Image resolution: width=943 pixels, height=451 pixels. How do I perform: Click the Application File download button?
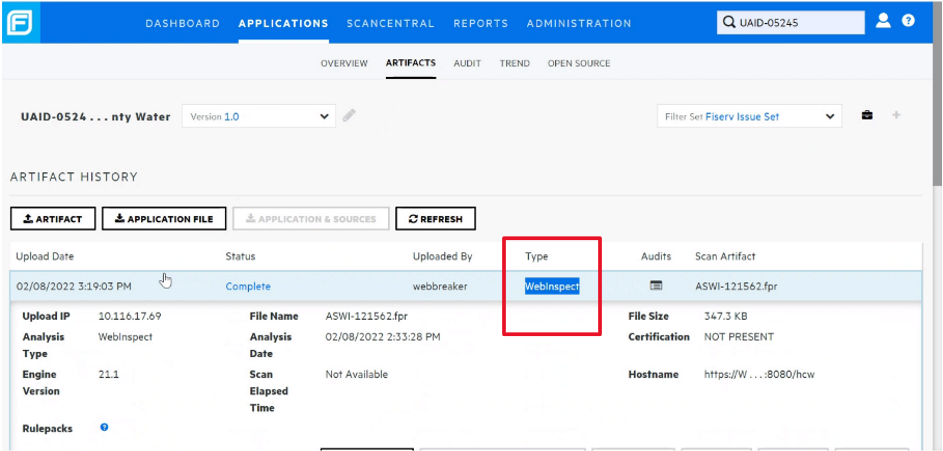[x=164, y=219]
